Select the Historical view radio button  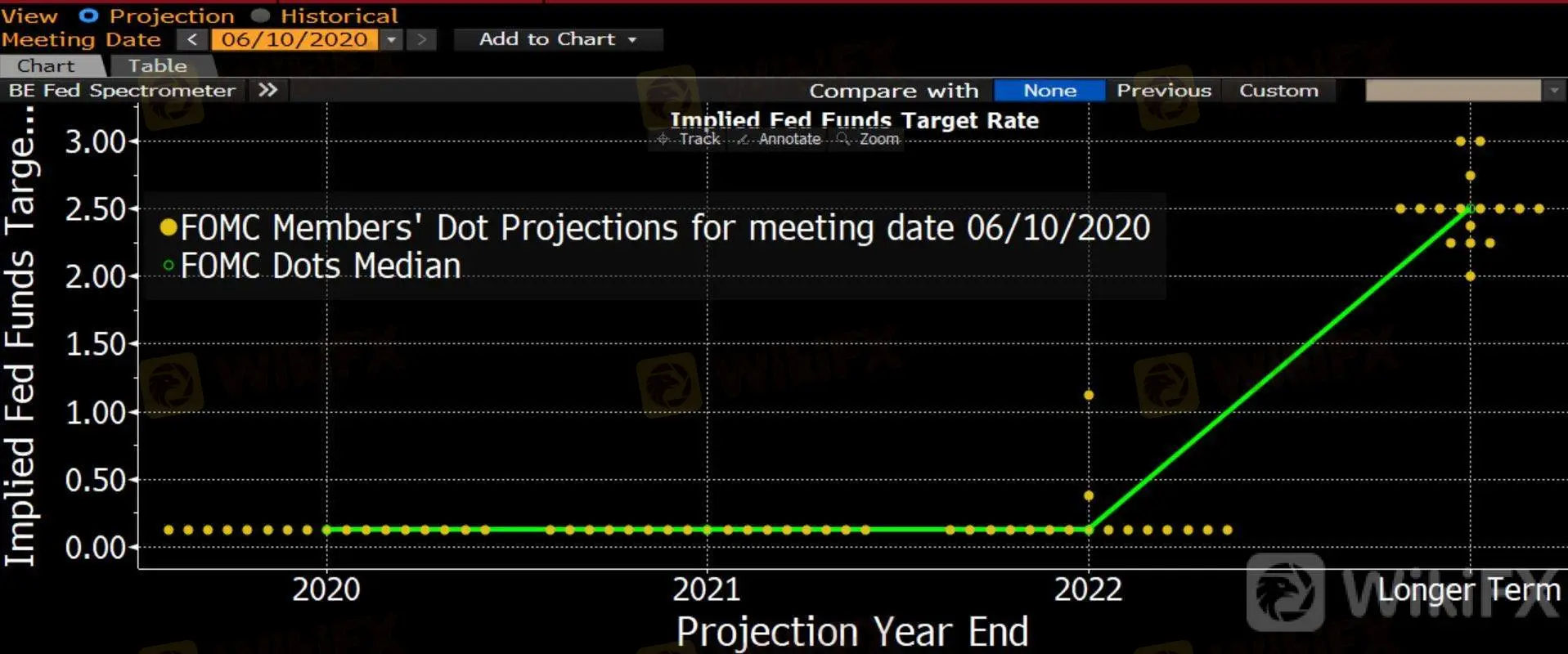click(x=260, y=16)
